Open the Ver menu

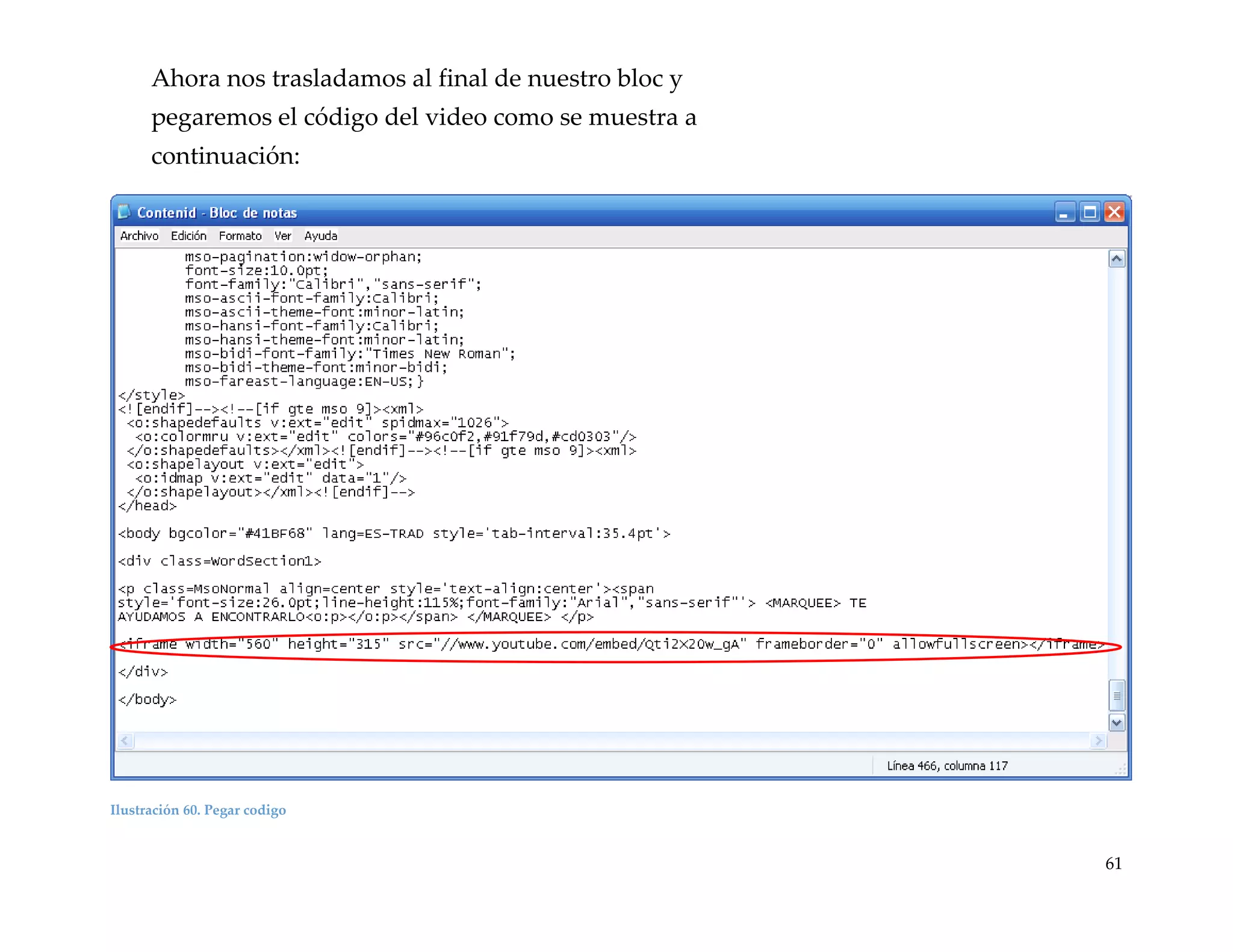(282, 236)
